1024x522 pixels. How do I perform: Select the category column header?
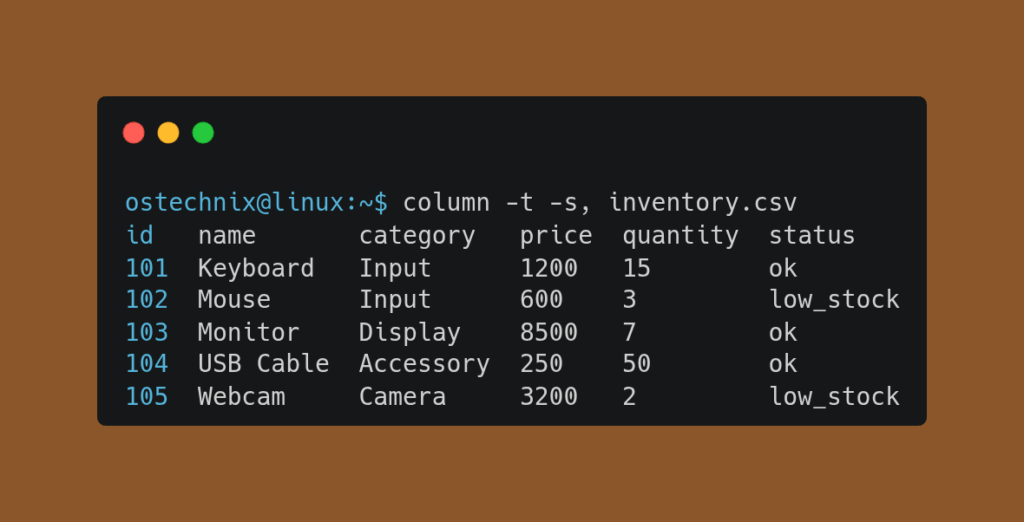[417, 235]
